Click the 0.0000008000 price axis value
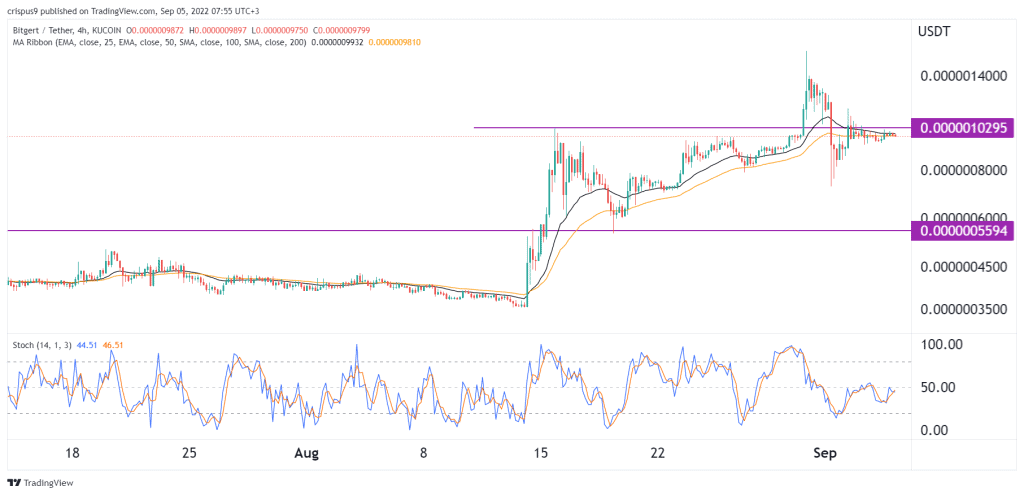This screenshot has height=495, width=1024. [x=964, y=170]
